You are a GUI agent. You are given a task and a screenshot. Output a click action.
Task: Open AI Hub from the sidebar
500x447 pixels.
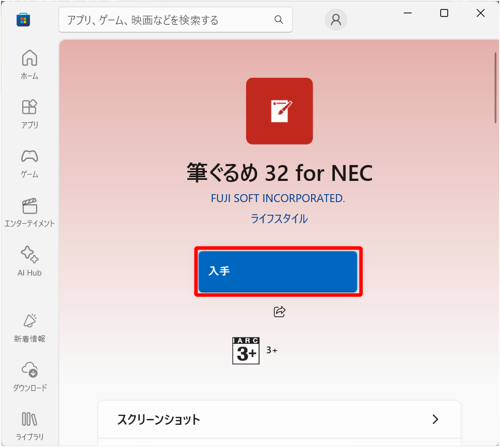[x=30, y=261]
